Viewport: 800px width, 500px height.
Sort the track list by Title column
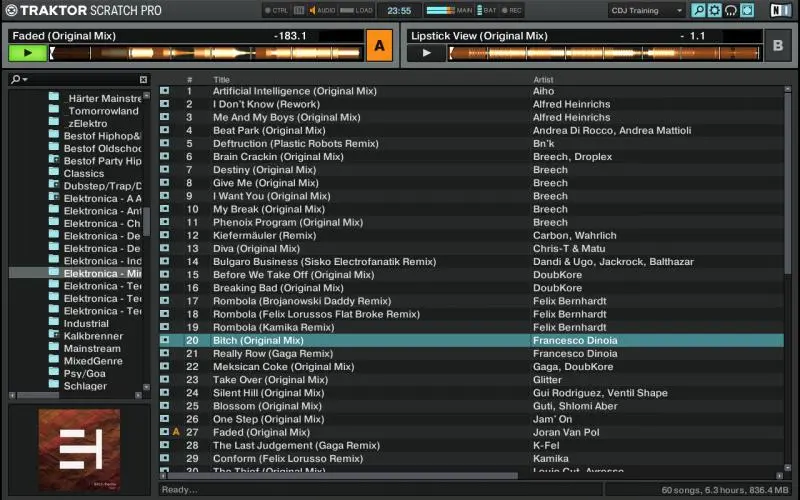pos(222,79)
